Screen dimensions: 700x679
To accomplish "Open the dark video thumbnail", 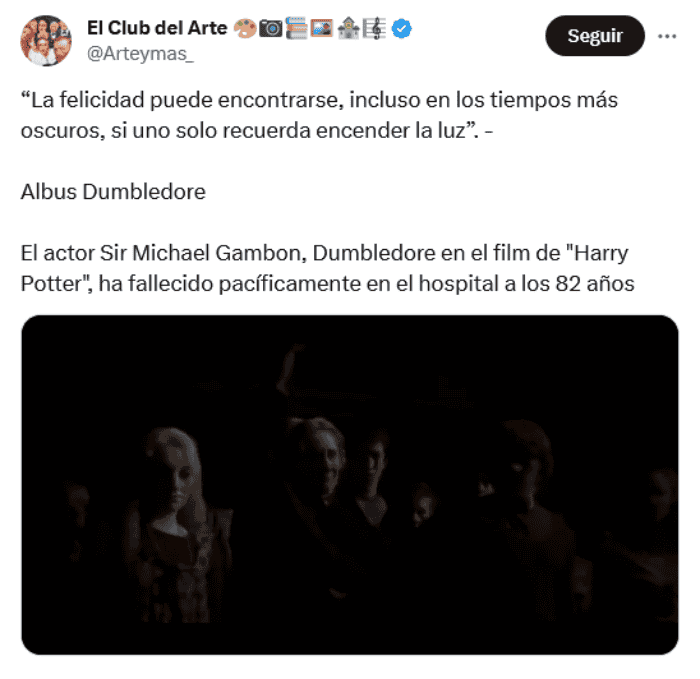I will click(350, 485).
